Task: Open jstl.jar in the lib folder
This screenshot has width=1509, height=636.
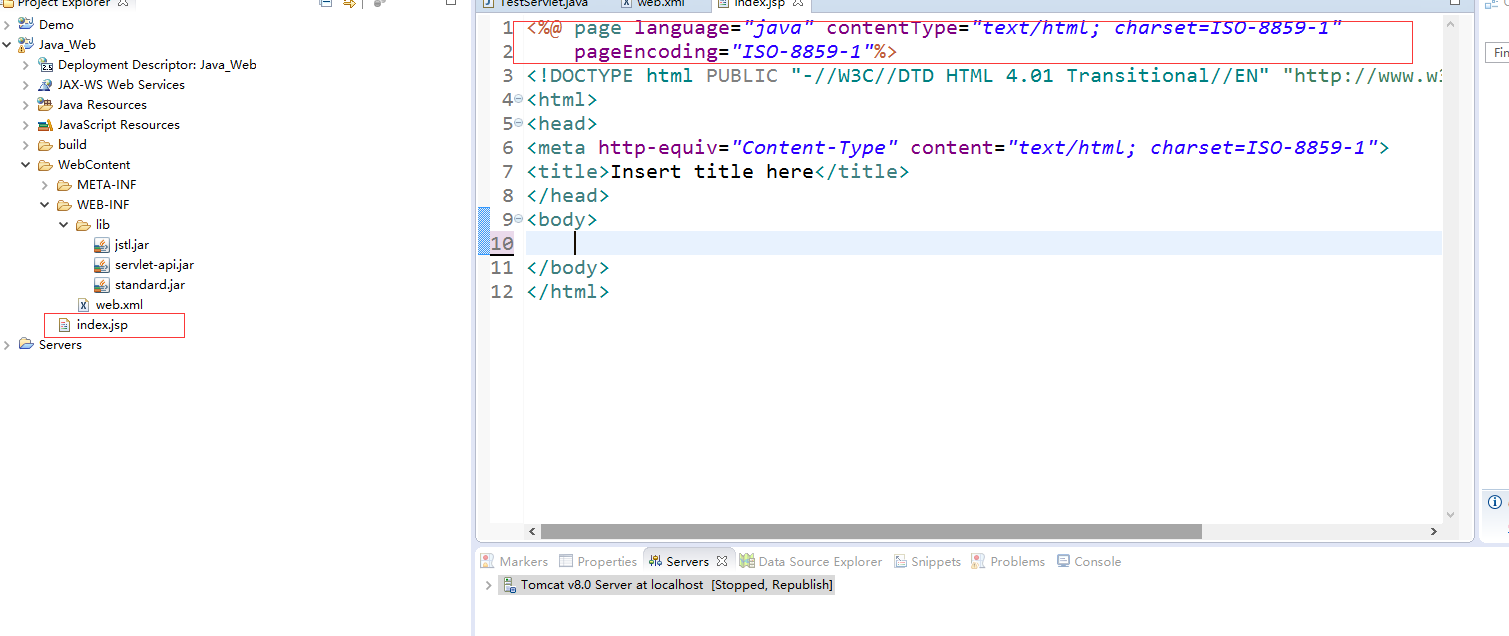Action: 131,245
